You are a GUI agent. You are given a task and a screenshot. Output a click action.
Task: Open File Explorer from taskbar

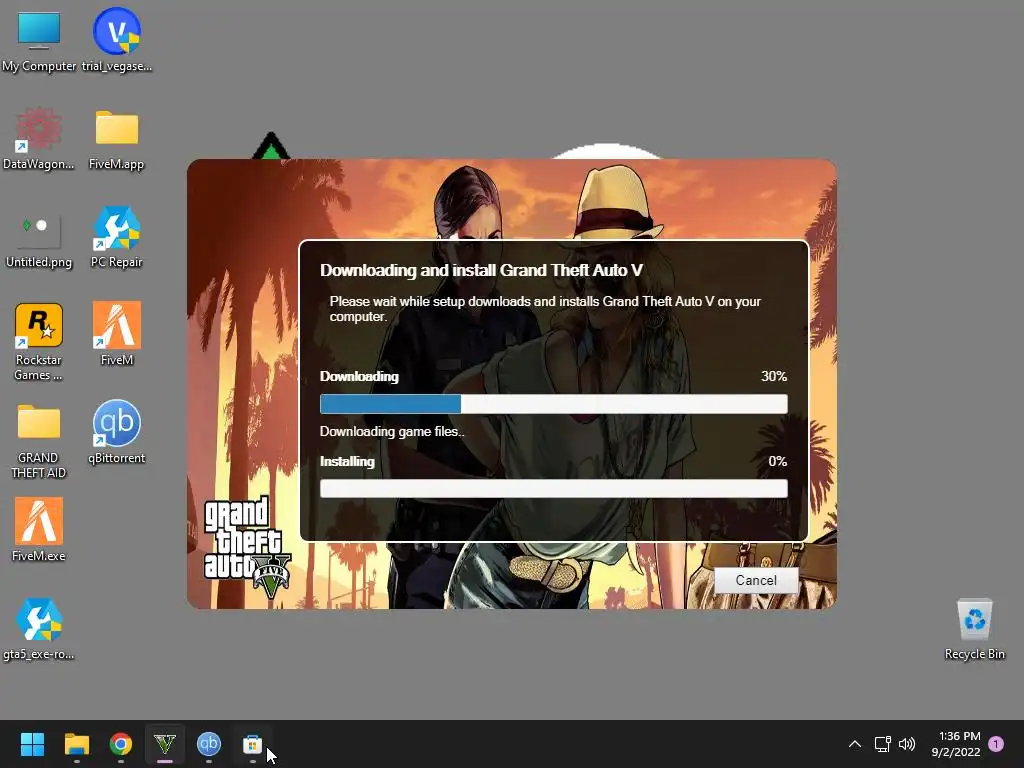pos(76,744)
